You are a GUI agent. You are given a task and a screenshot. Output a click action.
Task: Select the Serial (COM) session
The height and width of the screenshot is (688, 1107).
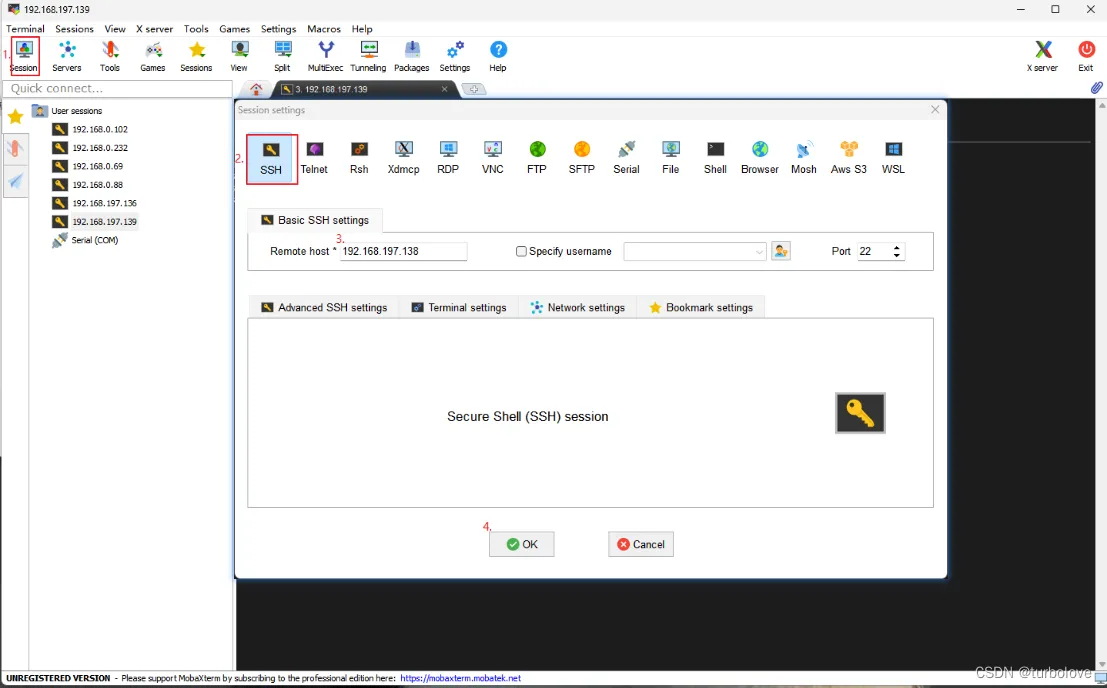tap(85, 240)
